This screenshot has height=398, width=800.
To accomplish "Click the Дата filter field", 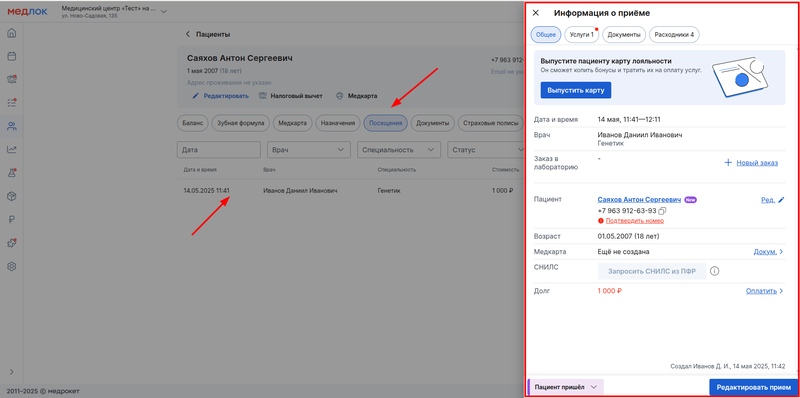I will [218, 150].
